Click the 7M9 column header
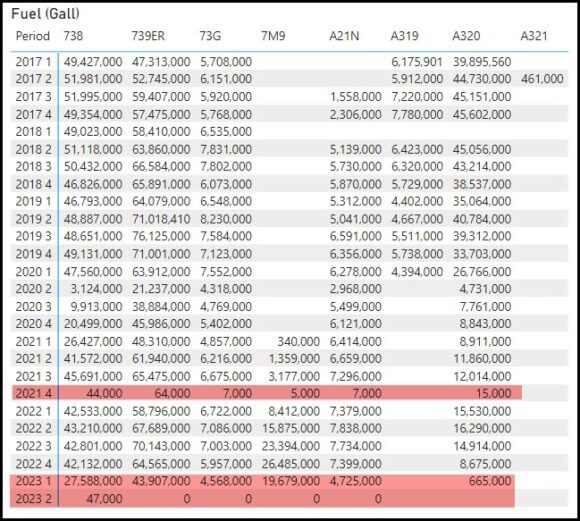The width and height of the screenshot is (580, 521). pos(273,36)
